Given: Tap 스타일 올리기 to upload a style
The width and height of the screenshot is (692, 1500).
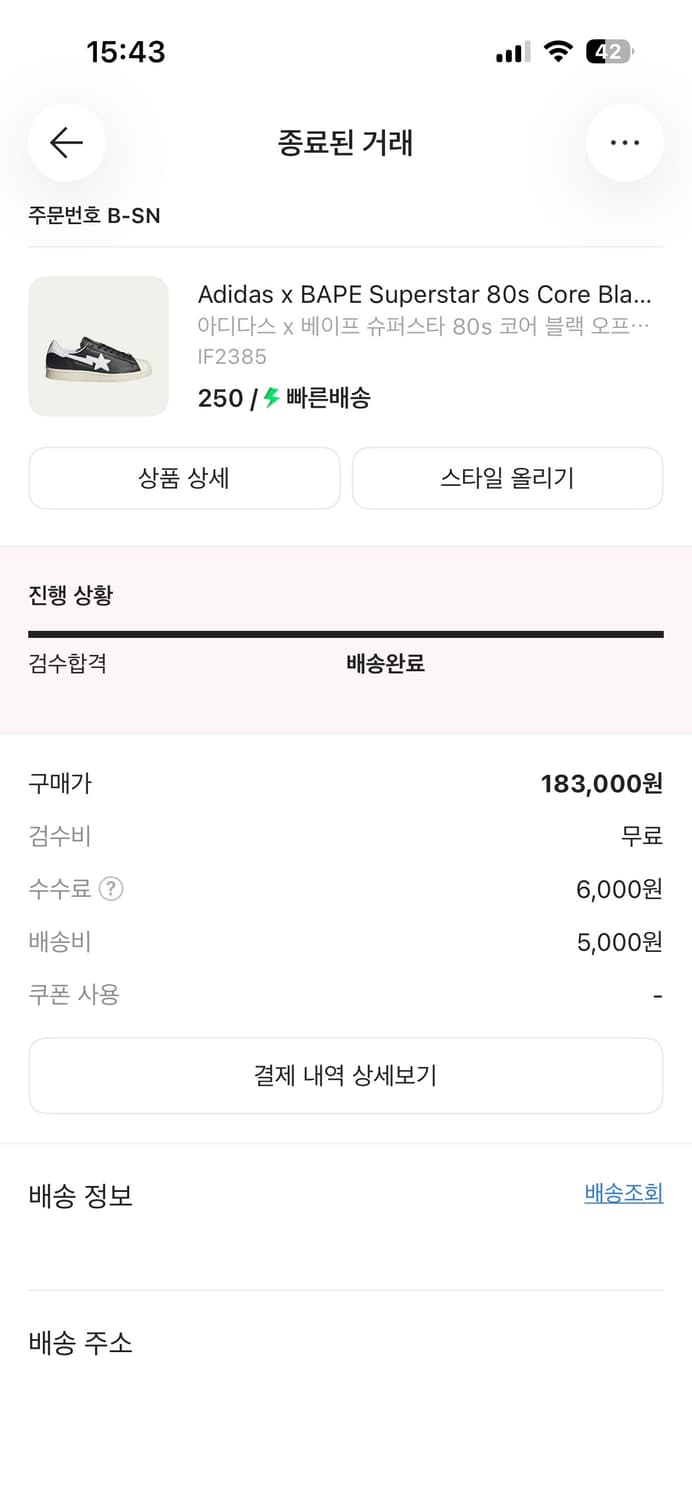Looking at the screenshot, I should pos(507,478).
